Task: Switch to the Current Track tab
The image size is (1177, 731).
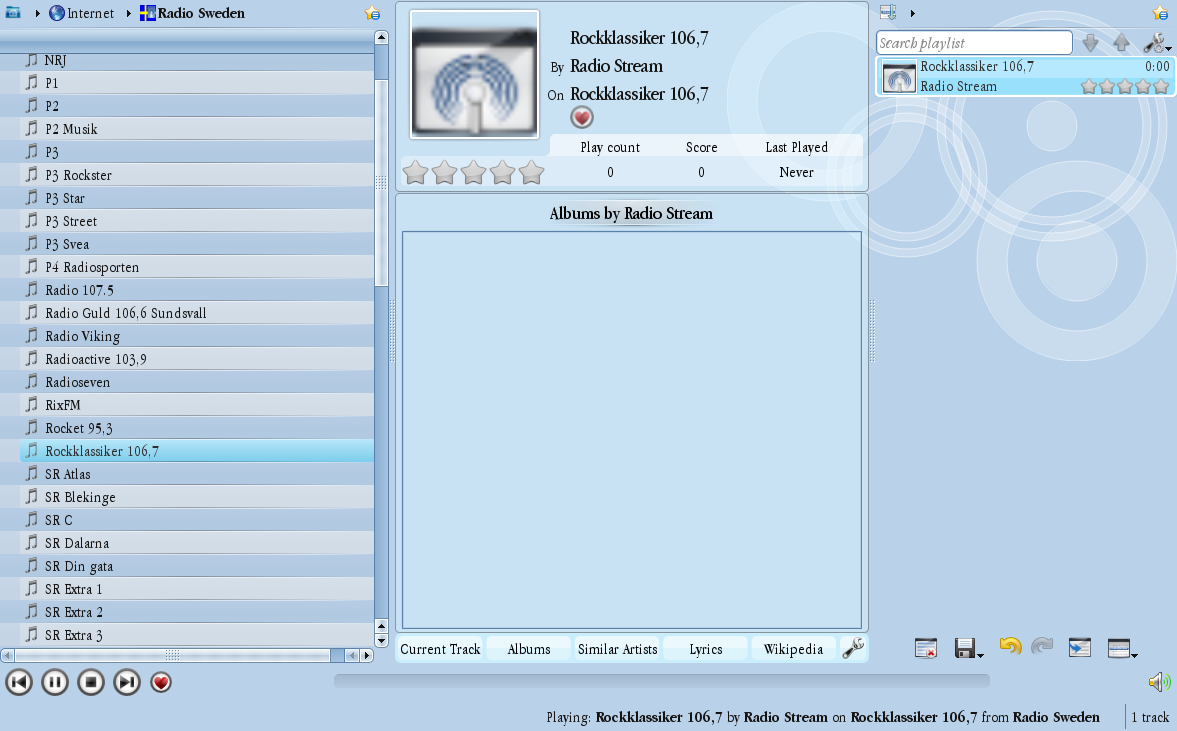Action: tap(440, 649)
